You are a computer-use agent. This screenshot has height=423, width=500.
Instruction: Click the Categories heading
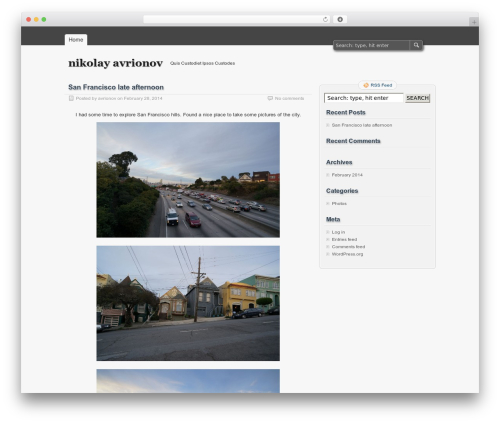[342, 191]
